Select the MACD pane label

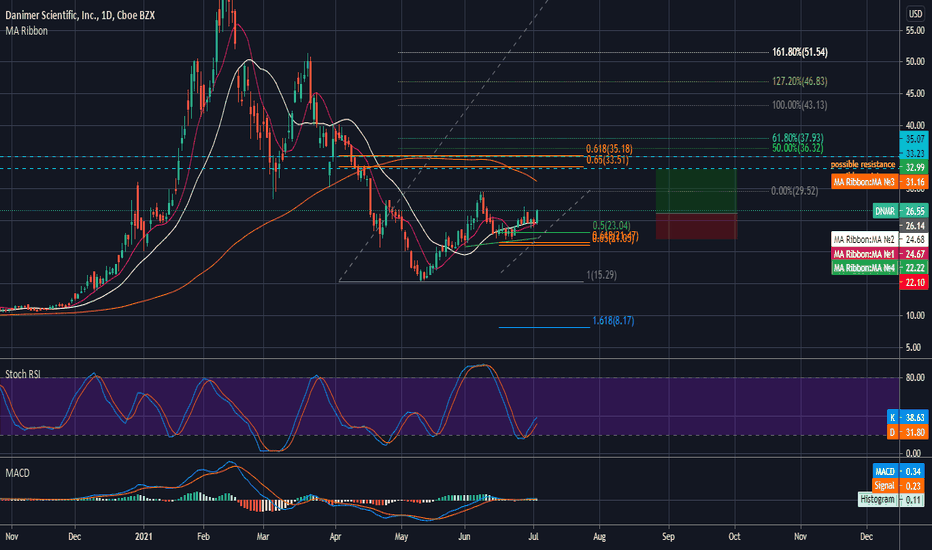(18, 473)
